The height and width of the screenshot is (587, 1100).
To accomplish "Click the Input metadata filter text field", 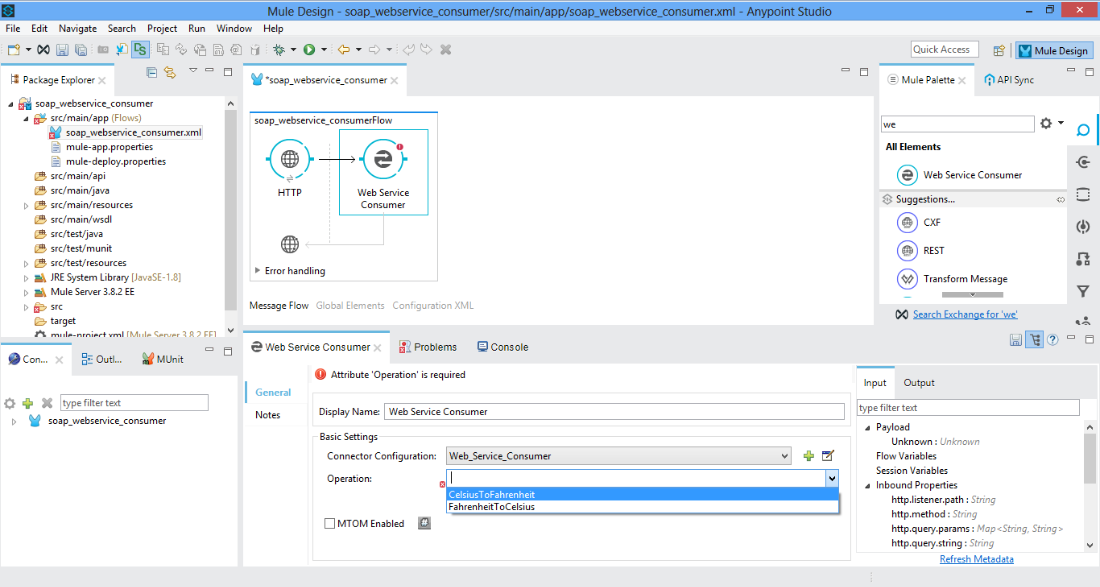I will point(968,407).
